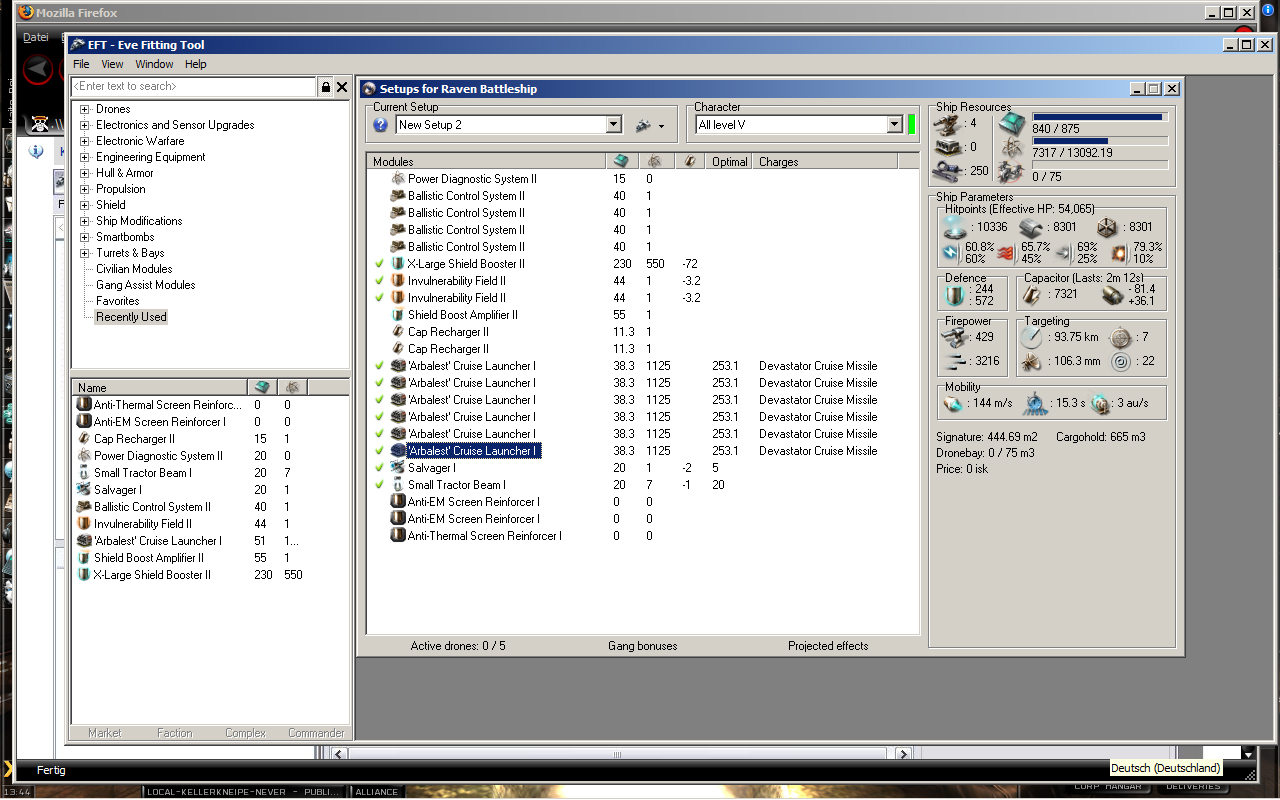The height and width of the screenshot is (800, 1280).
Task: Toggle the checkmark on X-Large Shield Booster II module
Action: tap(379, 264)
